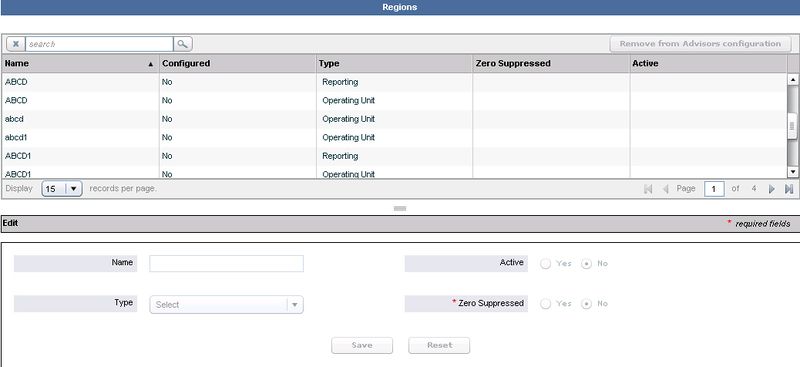
Task: Select Yes for Active
Action: [545, 264]
